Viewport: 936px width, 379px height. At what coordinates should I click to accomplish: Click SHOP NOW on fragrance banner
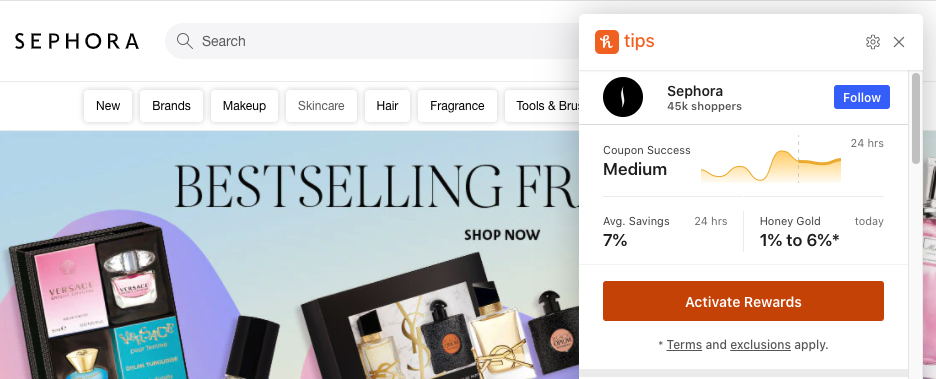(502, 235)
